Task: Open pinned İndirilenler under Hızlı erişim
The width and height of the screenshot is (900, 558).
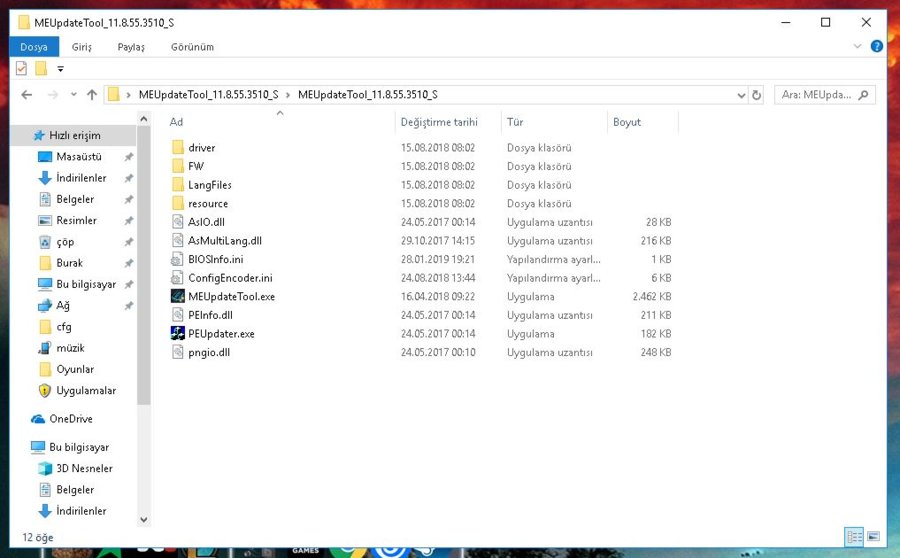Action: point(81,178)
